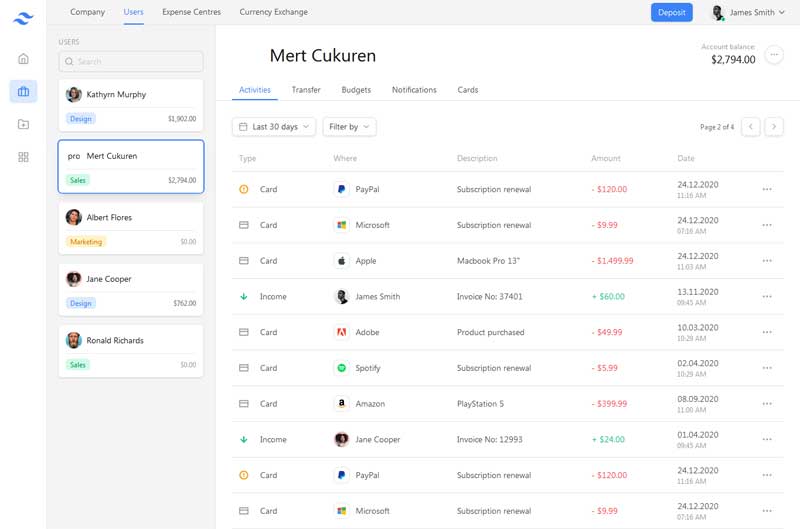This screenshot has height=529, width=800.
Task: Click the "- $399.99" amount
Action: point(609,404)
